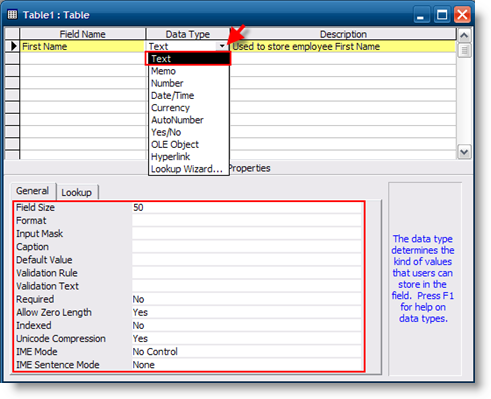Click the First Name field cell
Viewport: 491px width, 399px height.
click(82, 46)
